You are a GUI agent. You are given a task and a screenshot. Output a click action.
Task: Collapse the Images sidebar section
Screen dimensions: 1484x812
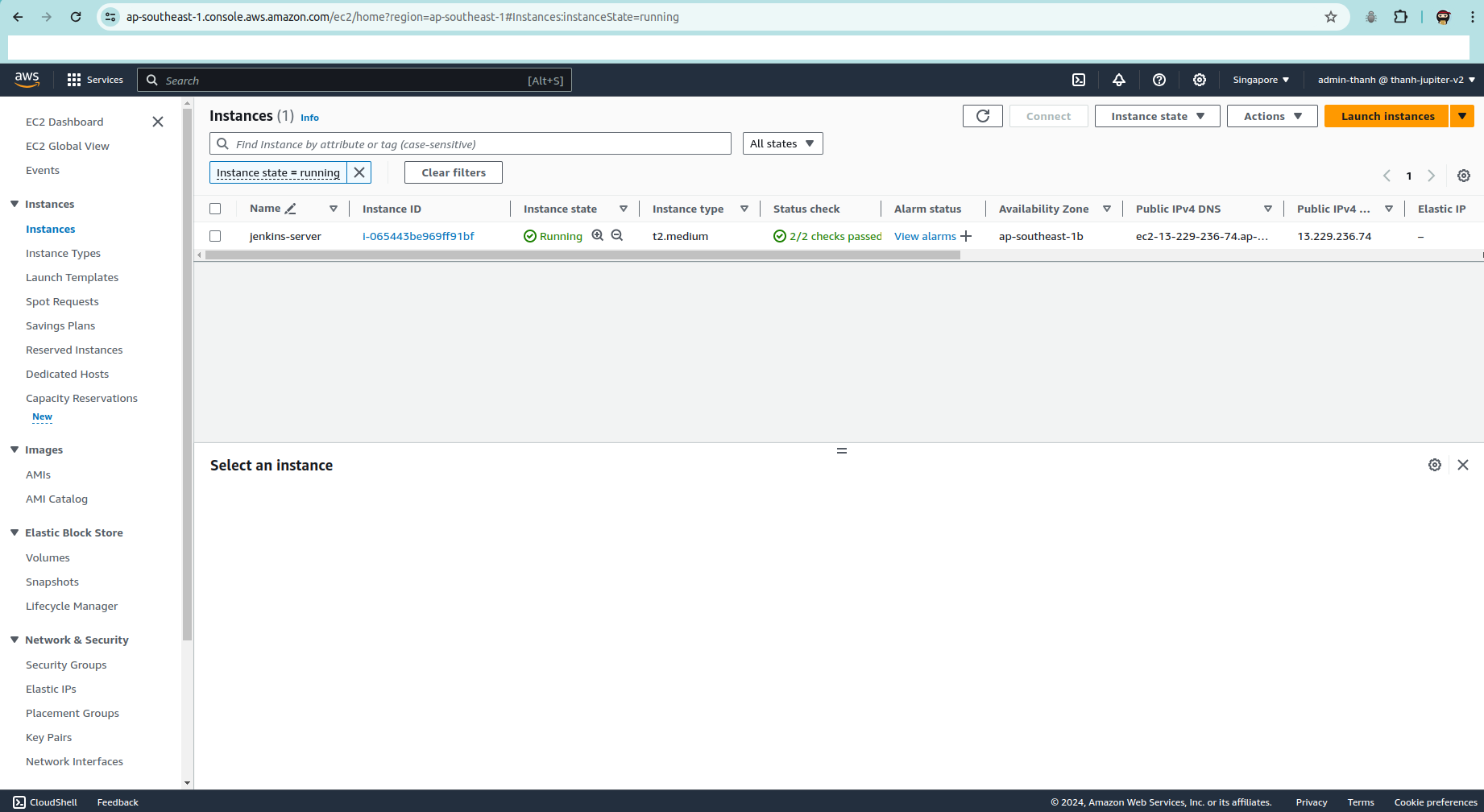[15, 449]
